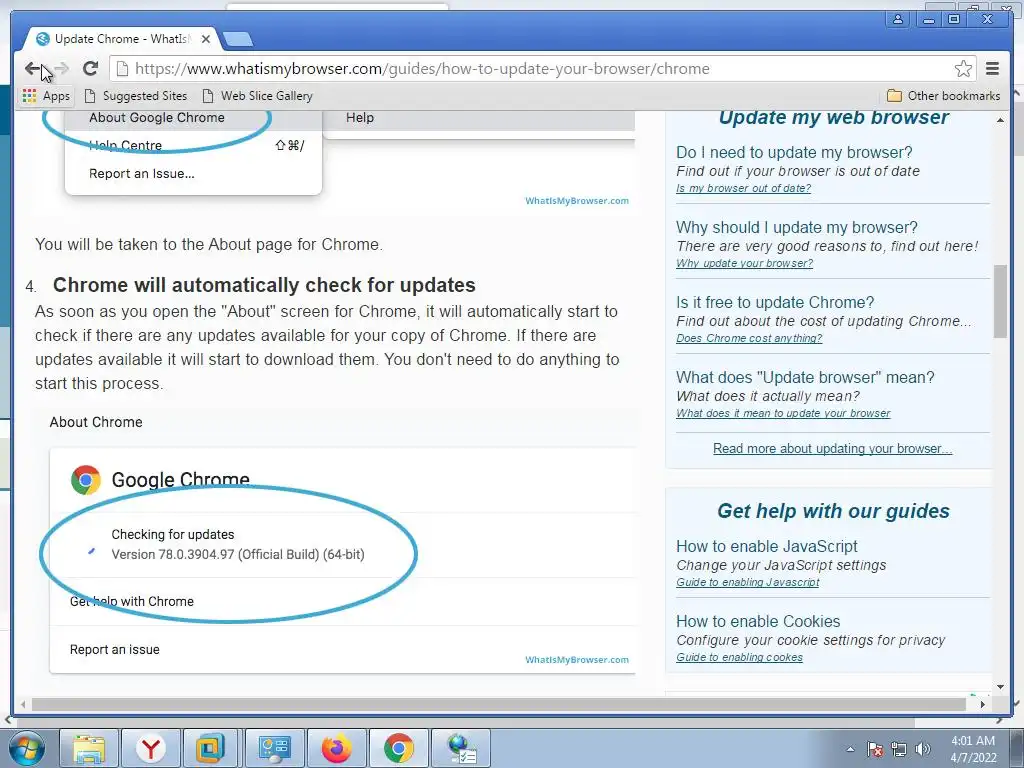
Task: Open the Control Panel taskbar icon
Action: (x=274, y=748)
